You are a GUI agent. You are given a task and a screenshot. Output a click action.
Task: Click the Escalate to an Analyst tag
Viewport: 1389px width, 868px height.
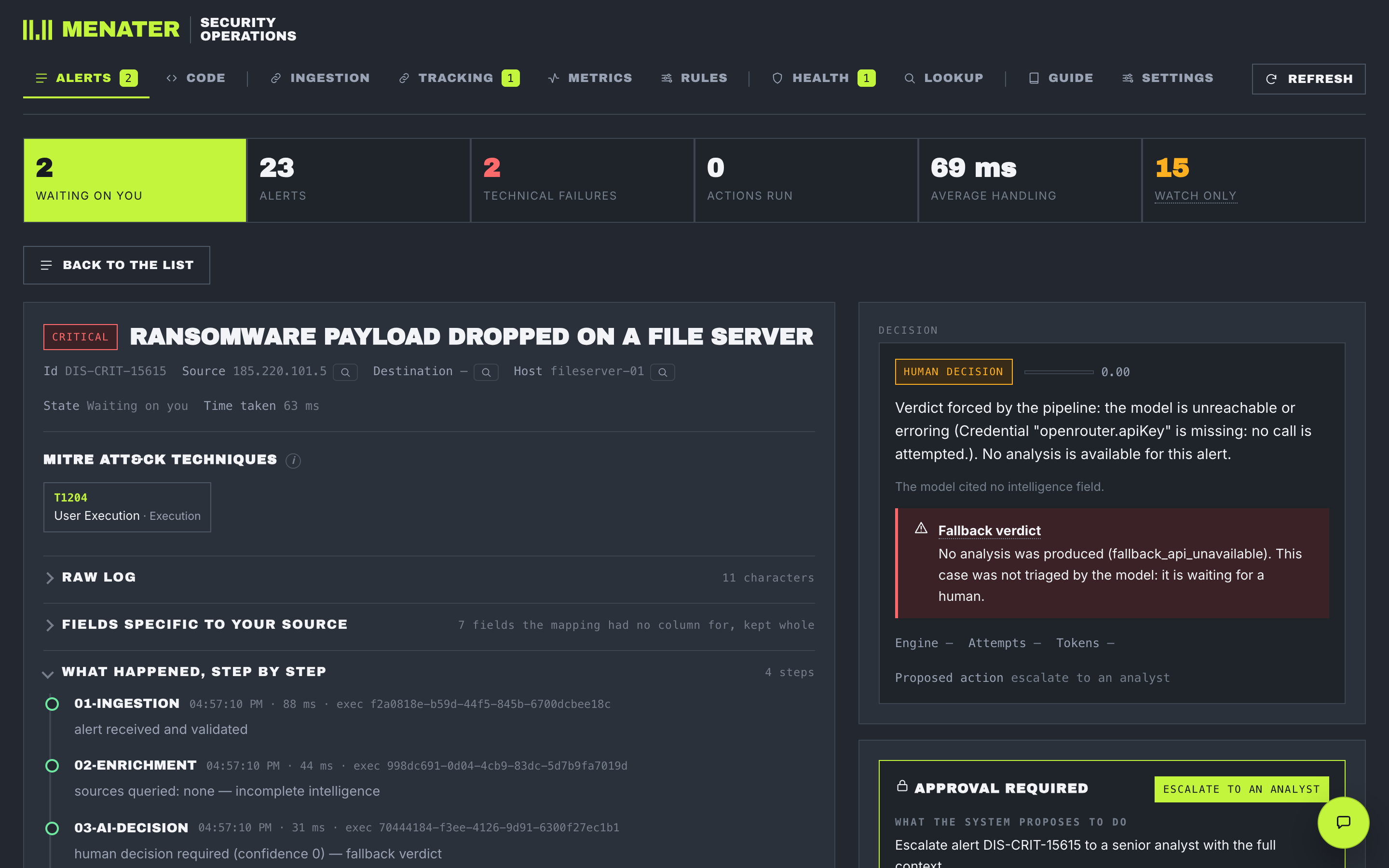coord(1241,789)
